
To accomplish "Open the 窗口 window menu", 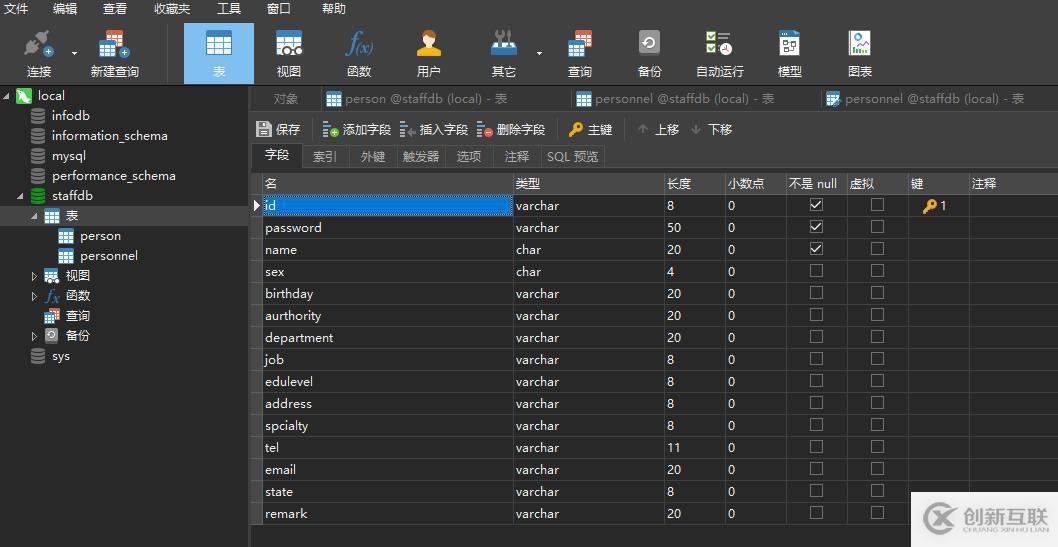I will pyautogui.click(x=279, y=9).
